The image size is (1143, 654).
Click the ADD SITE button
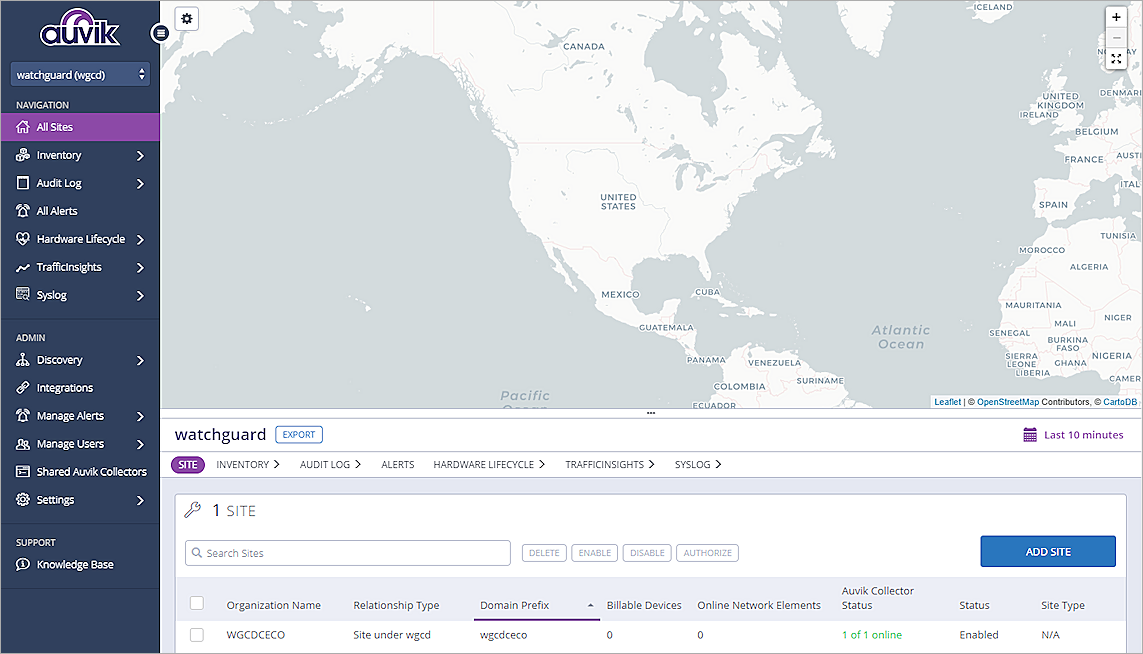[x=1047, y=551]
